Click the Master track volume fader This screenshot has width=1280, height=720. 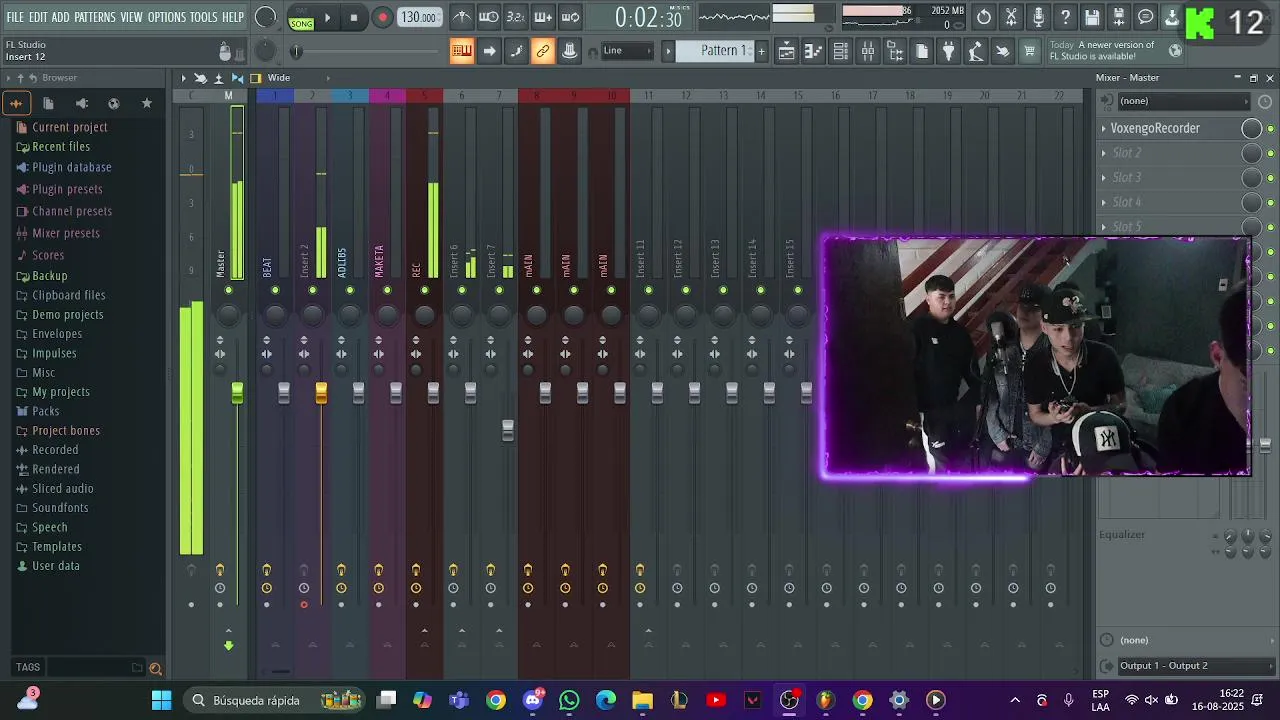tap(237, 393)
